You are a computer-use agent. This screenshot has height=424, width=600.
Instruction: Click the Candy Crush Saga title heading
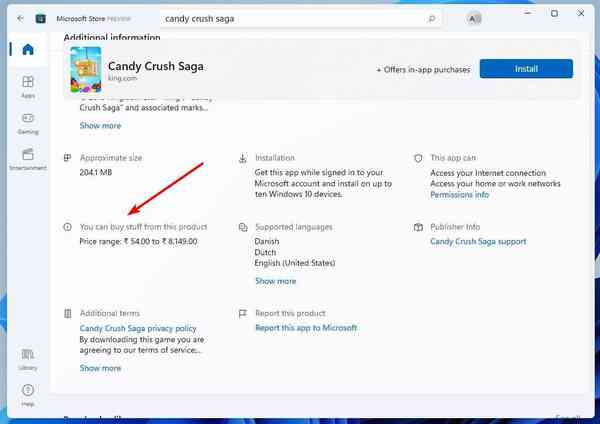[156, 66]
